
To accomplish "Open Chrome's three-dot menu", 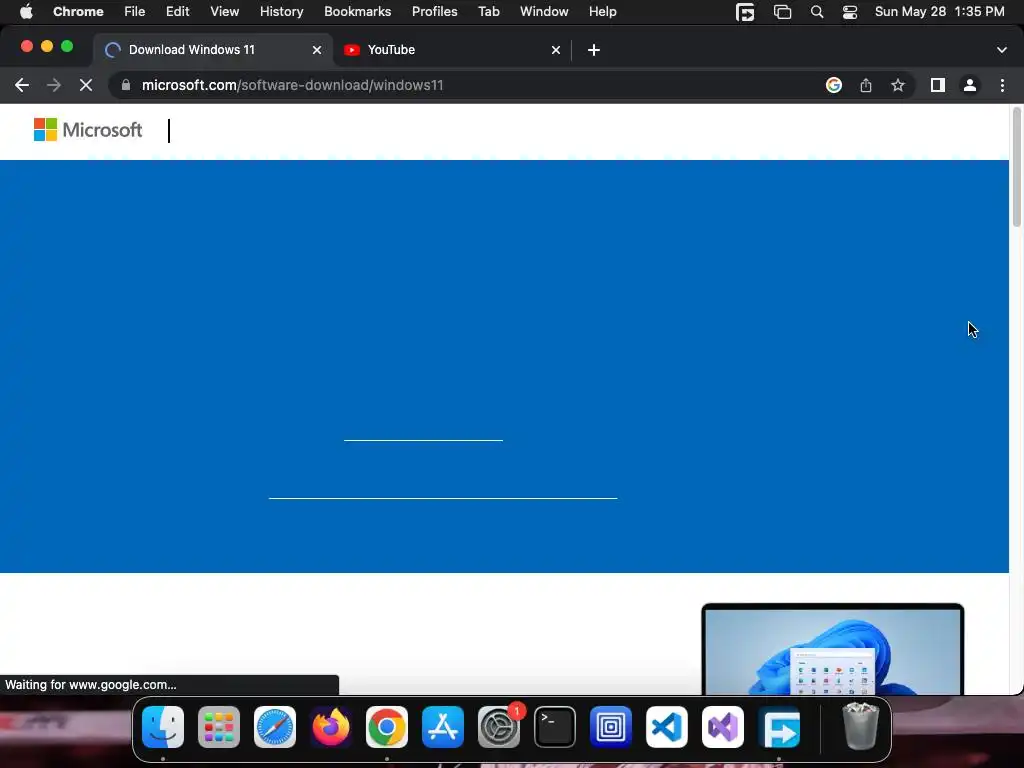I will [x=1002, y=85].
